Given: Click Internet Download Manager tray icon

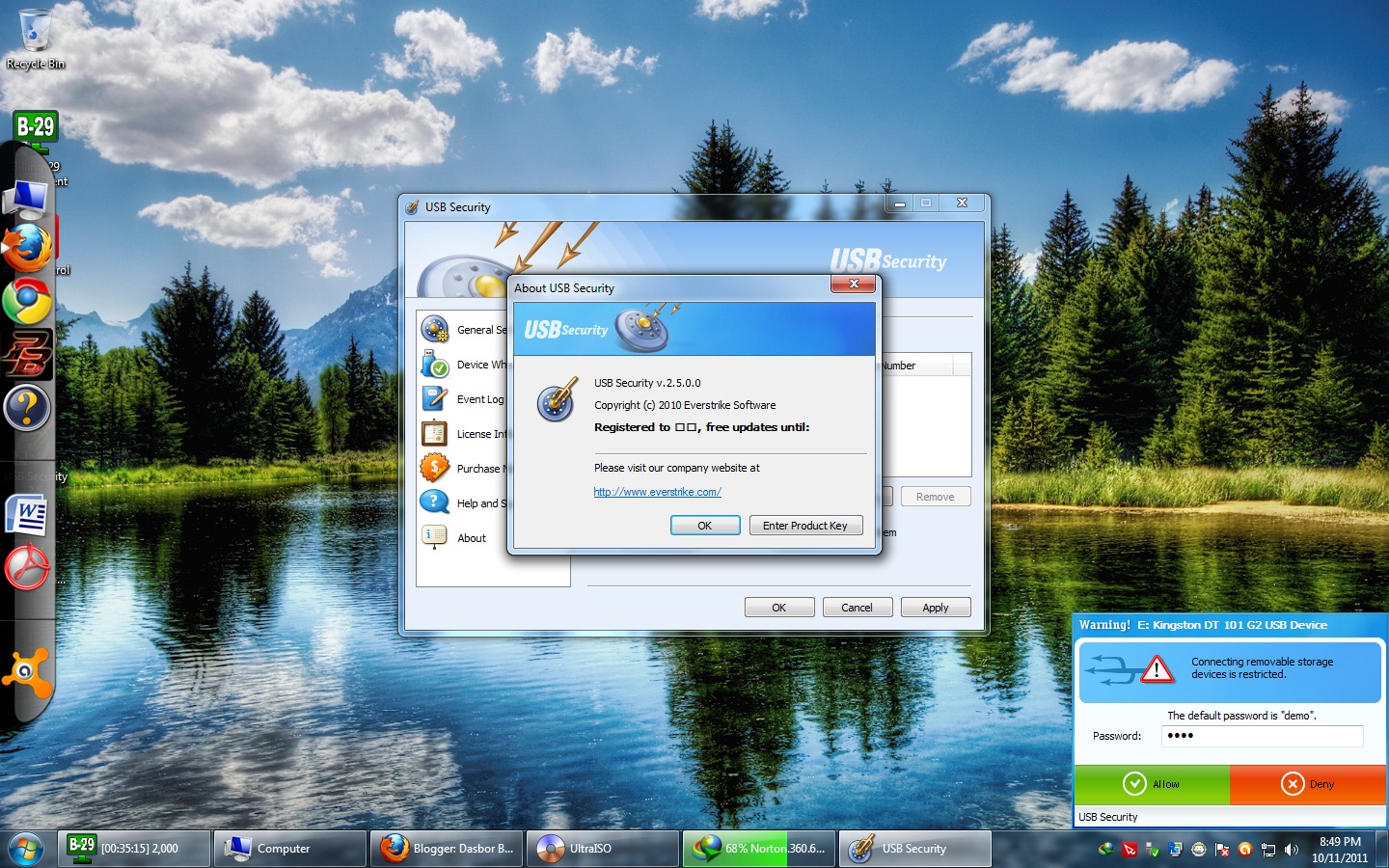Looking at the screenshot, I should (x=1105, y=850).
